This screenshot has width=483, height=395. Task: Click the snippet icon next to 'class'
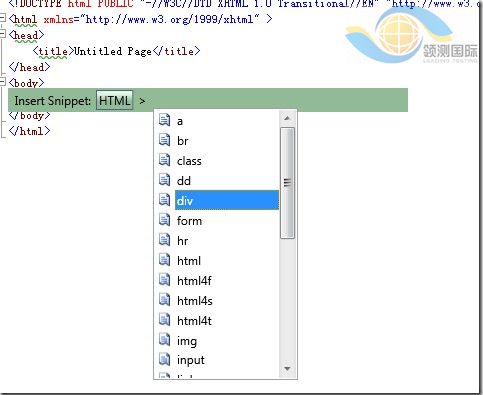(164, 160)
